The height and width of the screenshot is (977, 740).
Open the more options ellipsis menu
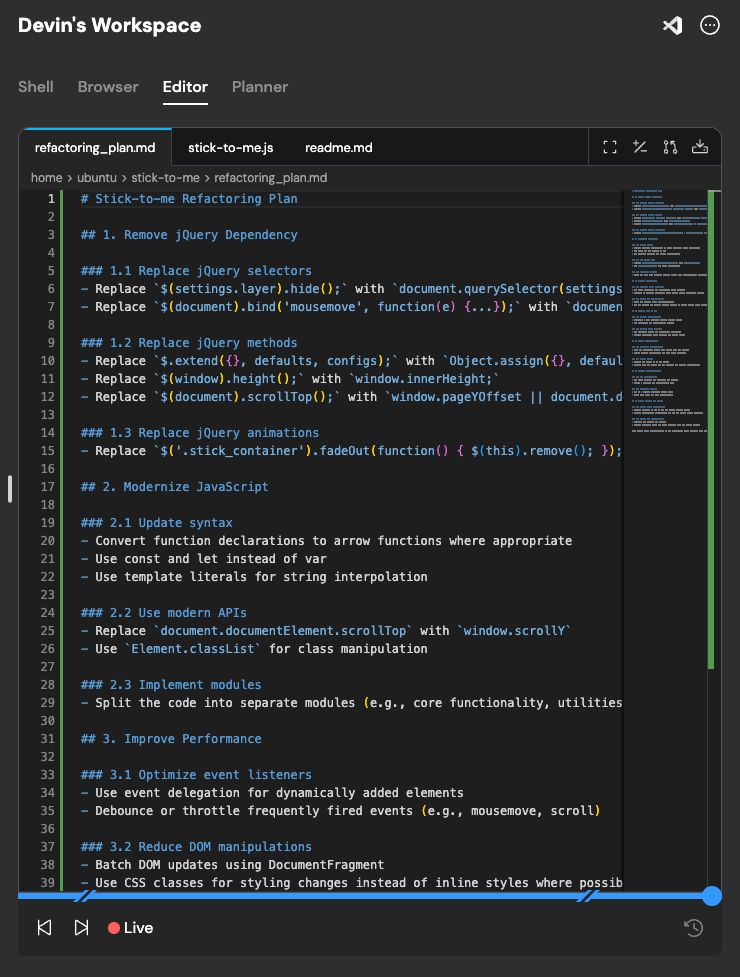(710, 26)
